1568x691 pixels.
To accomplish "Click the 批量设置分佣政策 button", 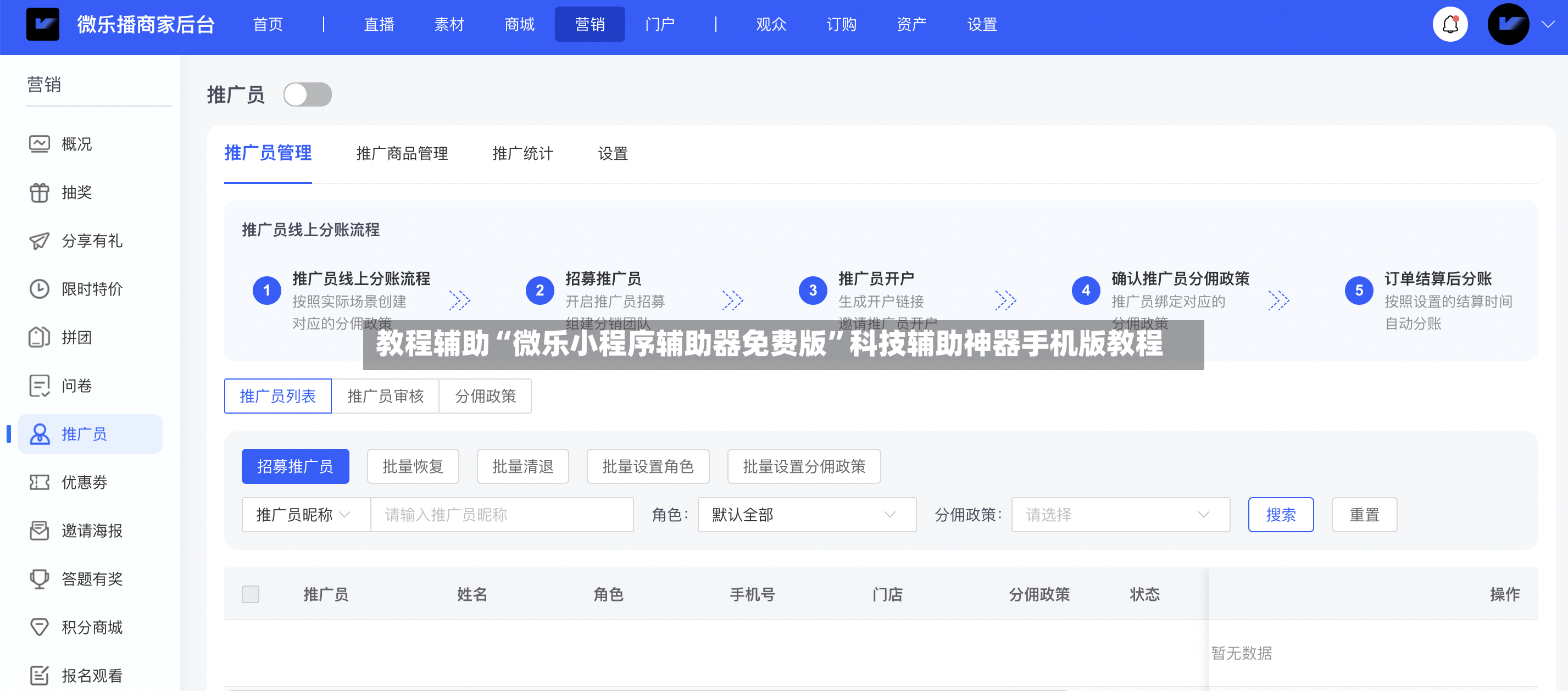I will point(803,466).
